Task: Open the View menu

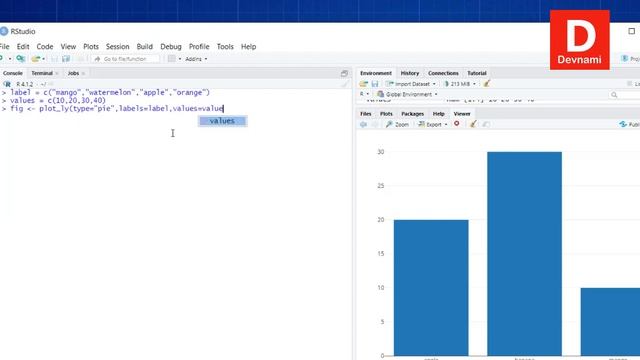Action: (x=68, y=47)
